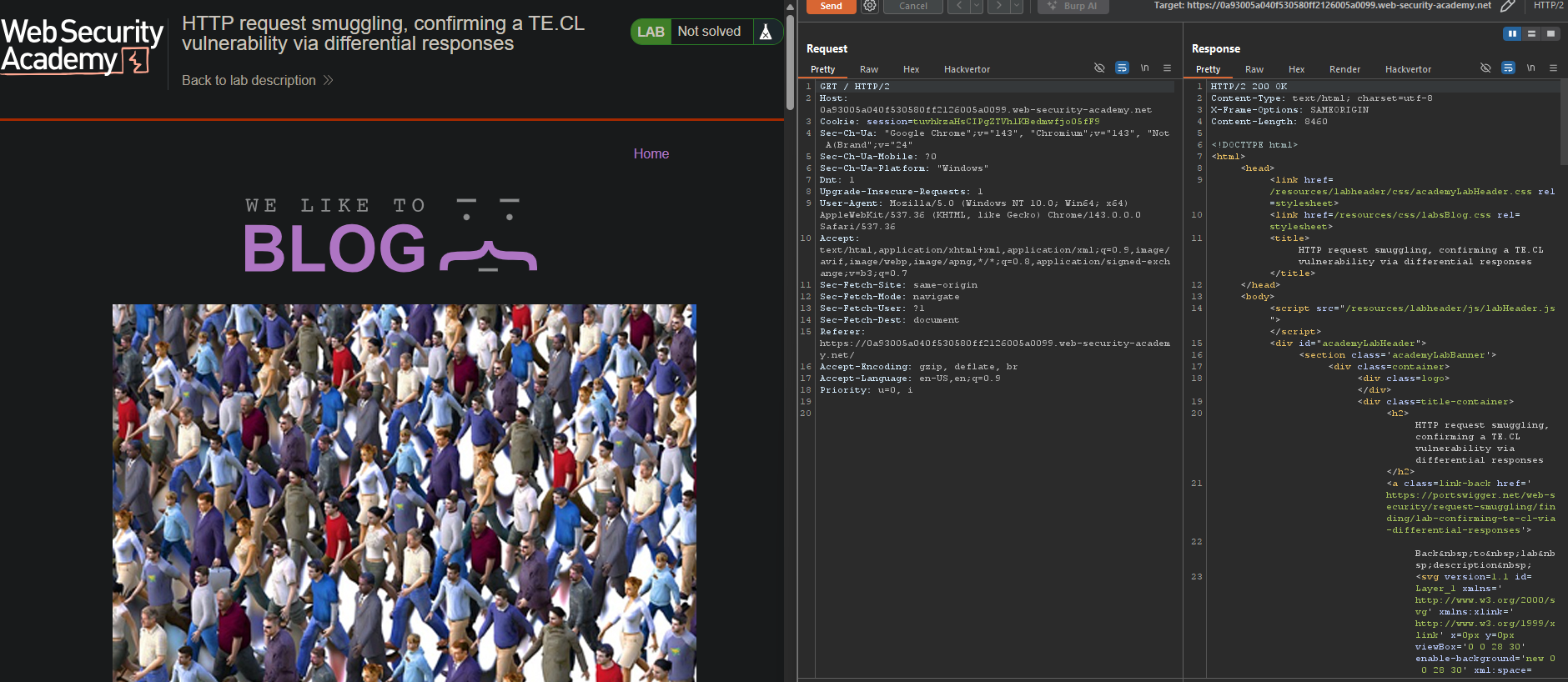Click the GET / HTTP/2 request line
The image size is (1568, 682).
click(x=854, y=87)
